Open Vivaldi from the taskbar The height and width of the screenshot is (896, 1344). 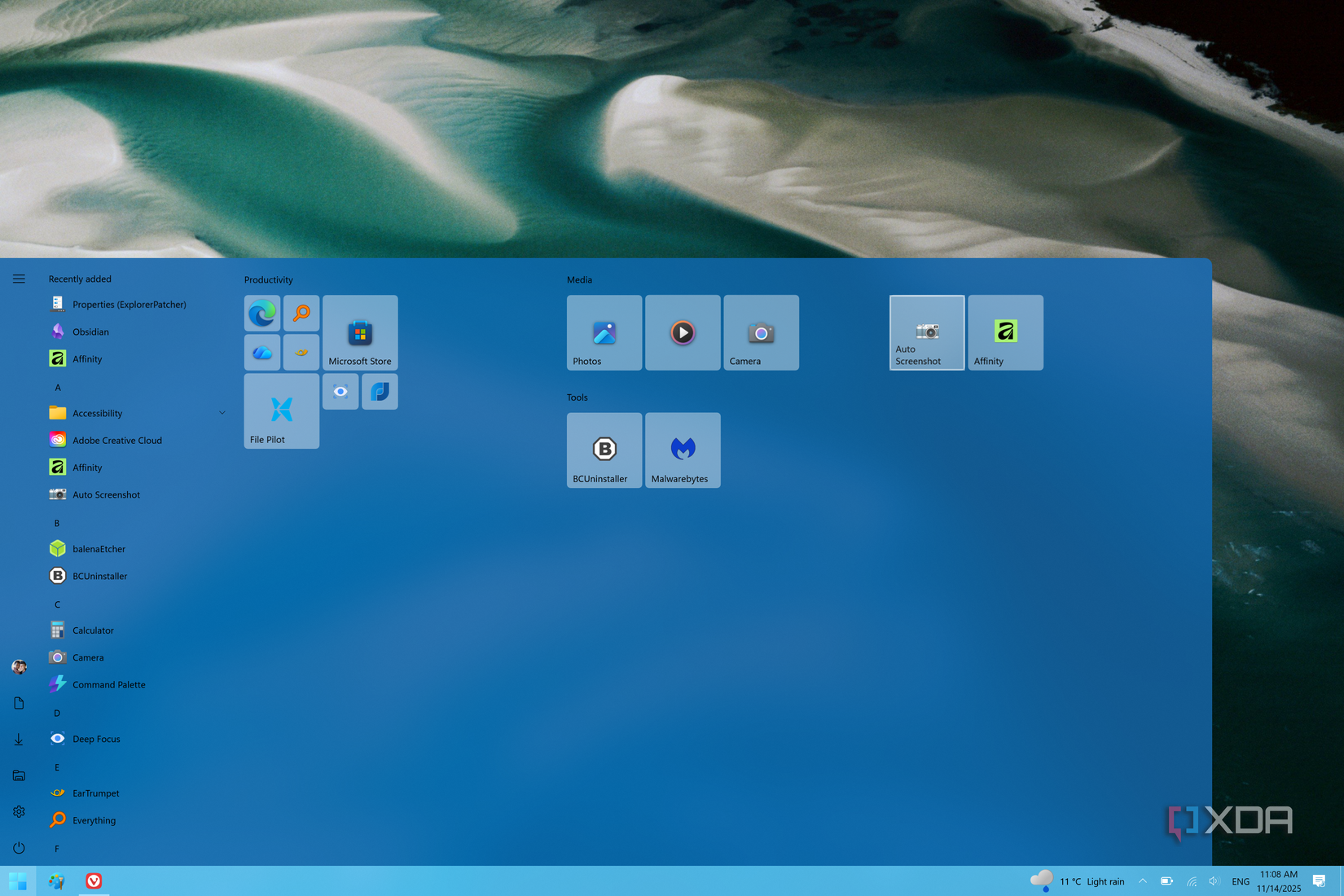click(94, 881)
